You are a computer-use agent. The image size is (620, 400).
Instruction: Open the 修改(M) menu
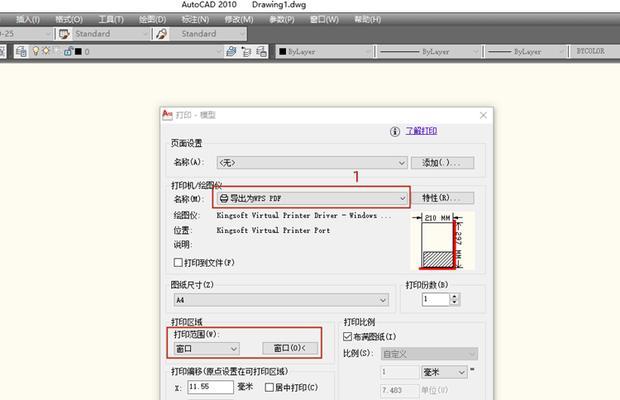[239, 19]
